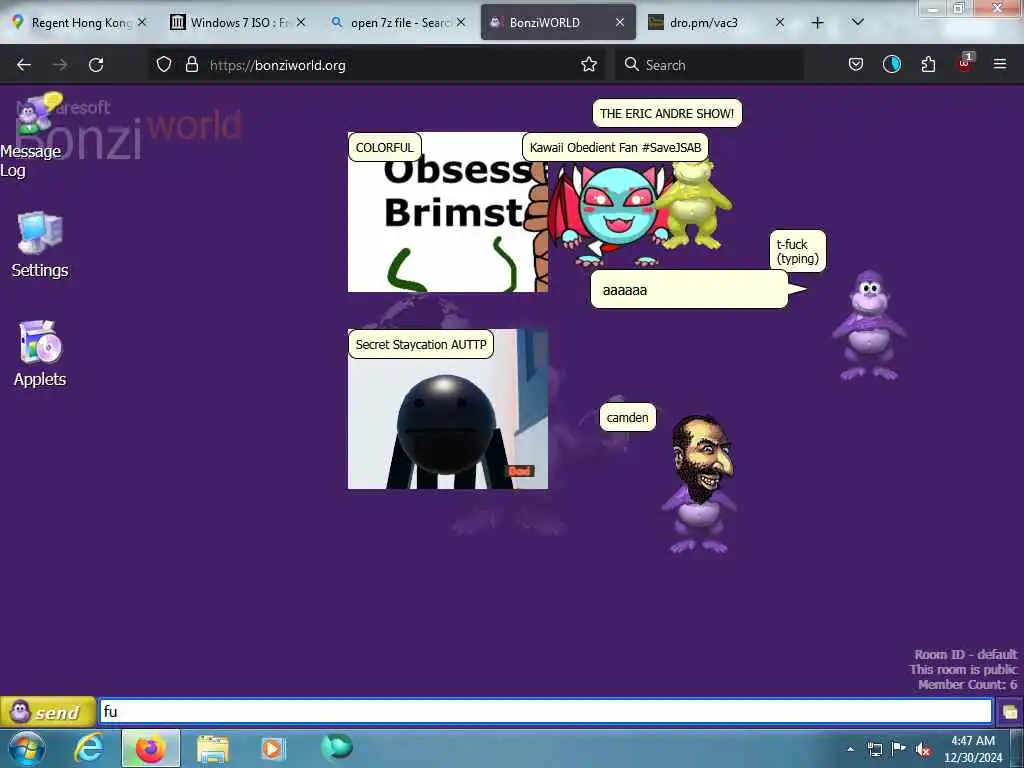
Task: Click the Secret Staycation AUTTP label
Action: tap(421, 344)
